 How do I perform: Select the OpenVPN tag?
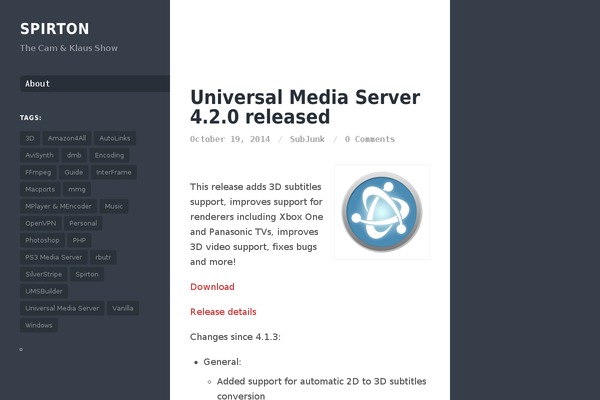41,223
